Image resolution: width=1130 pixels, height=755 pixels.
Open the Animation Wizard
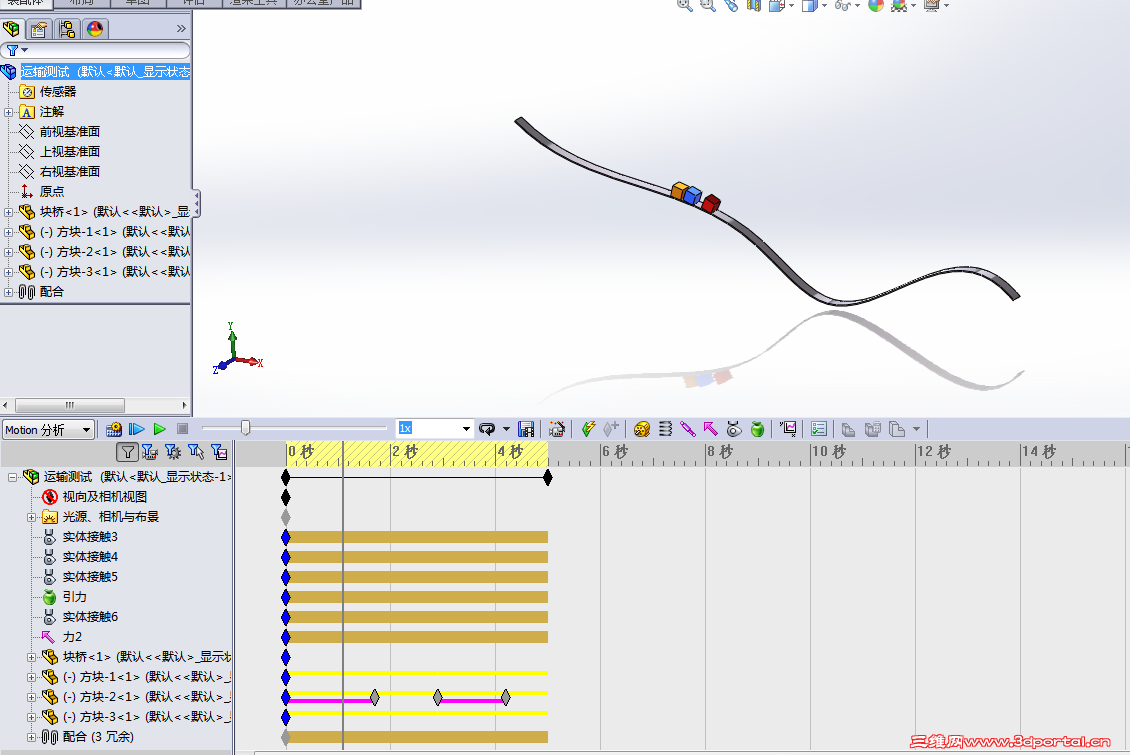coord(556,429)
